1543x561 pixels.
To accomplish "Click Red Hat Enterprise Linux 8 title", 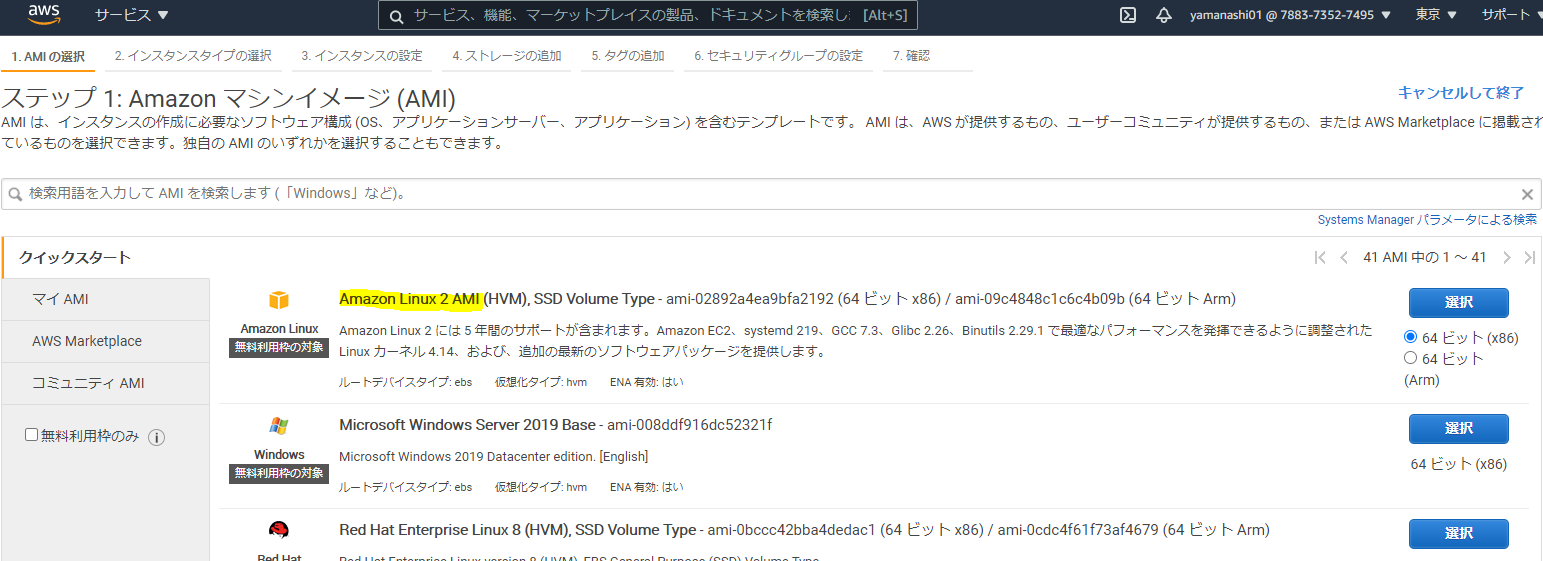I will click(x=517, y=530).
